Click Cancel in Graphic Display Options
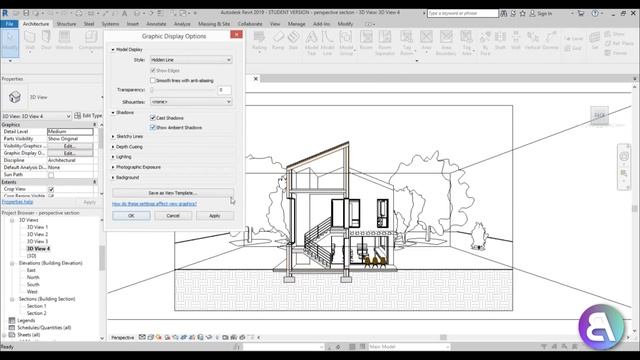 tap(173, 216)
